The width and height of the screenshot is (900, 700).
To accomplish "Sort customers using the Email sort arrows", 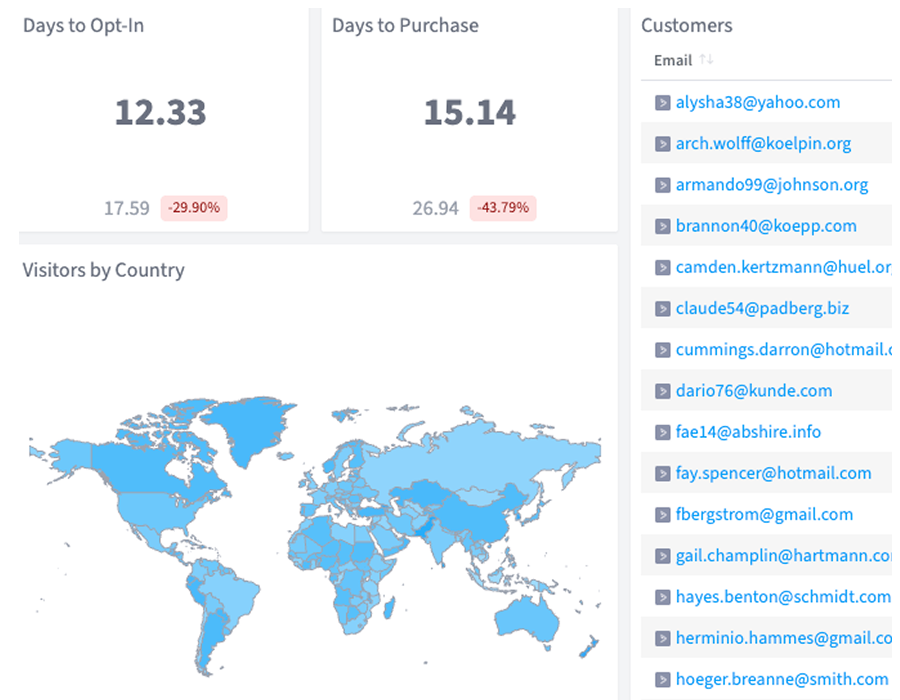I will point(706,60).
